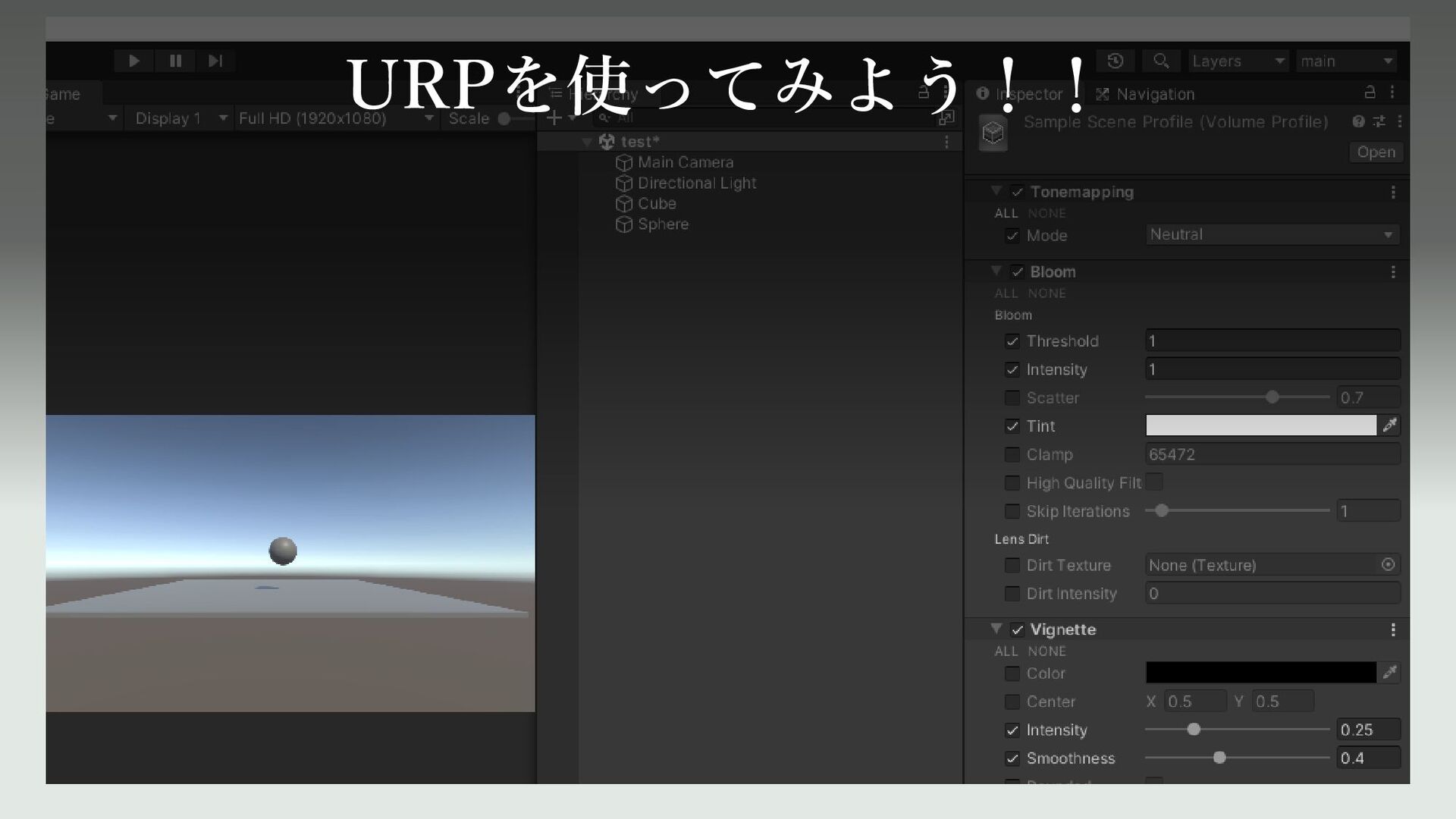1456x819 pixels.
Task: Click NONE under Tonemapping
Action: click(1047, 214)
